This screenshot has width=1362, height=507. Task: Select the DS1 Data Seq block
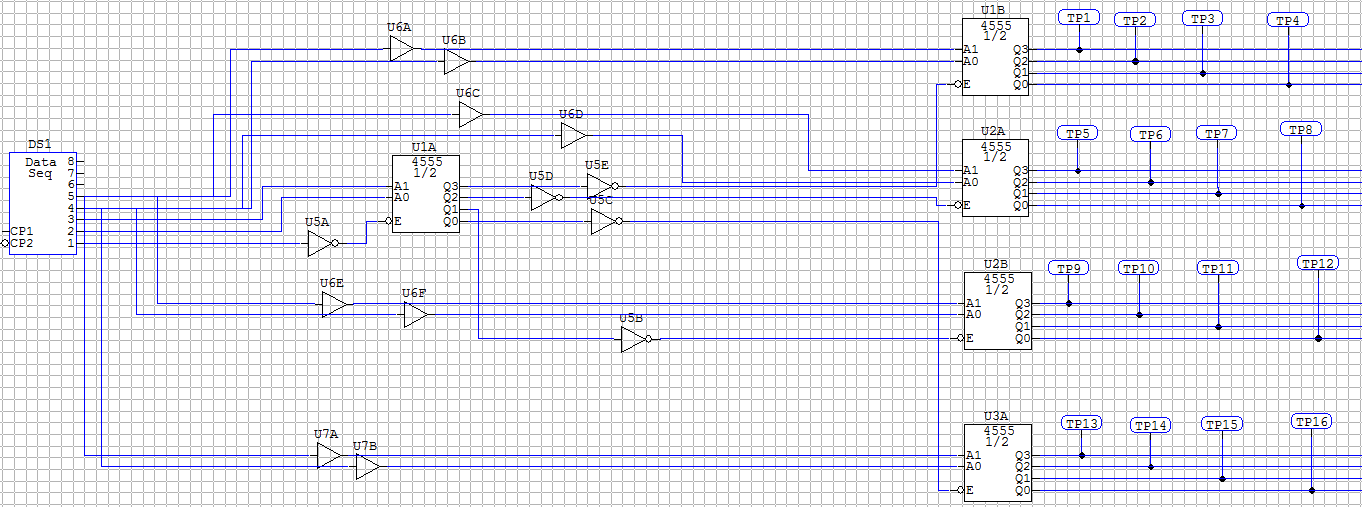(x=43, y=204)
